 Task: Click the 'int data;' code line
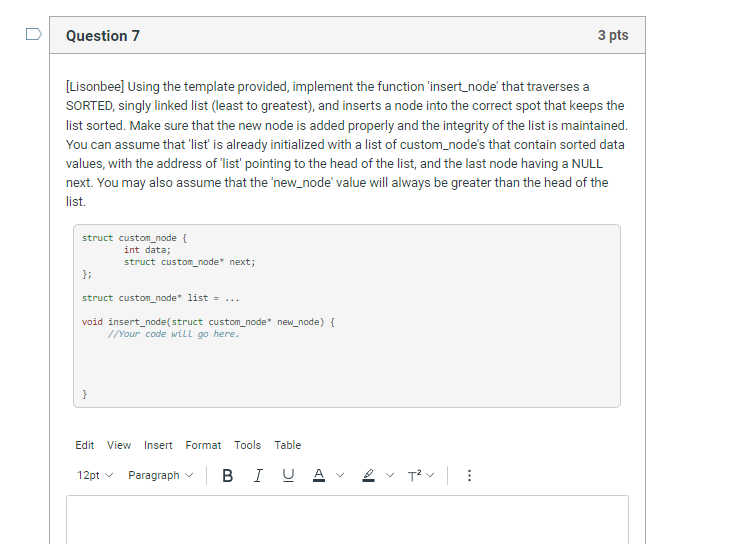(x=147, y=250)
